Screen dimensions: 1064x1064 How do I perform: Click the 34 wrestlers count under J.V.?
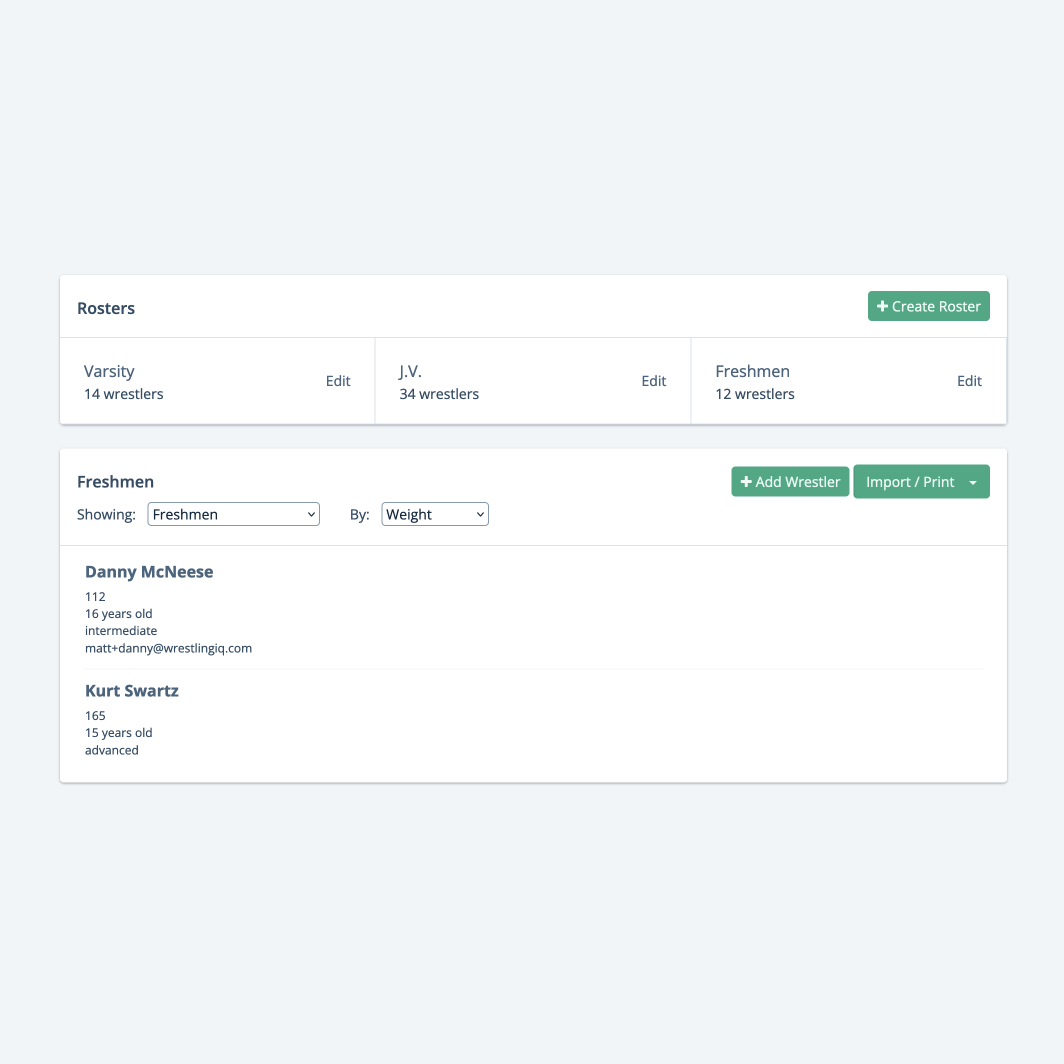[439, 394]
